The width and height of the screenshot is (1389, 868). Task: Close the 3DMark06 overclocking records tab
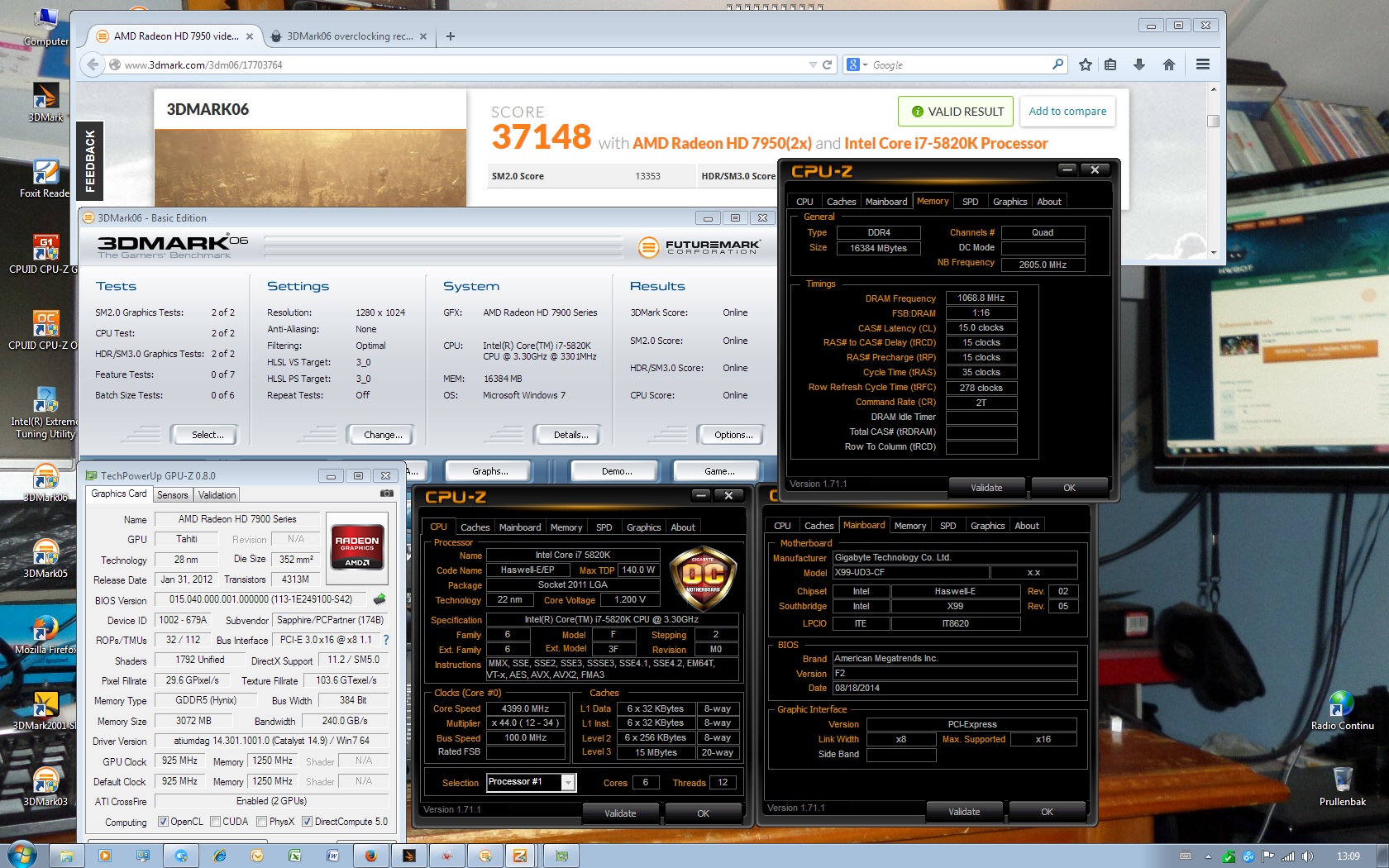[x=423, y=36]
